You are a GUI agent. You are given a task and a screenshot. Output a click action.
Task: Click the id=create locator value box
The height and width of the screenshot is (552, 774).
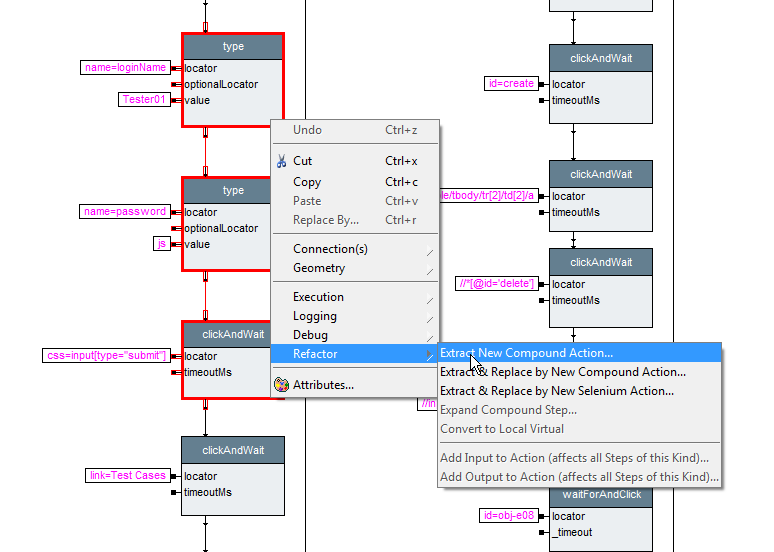[x=511, y=84]
